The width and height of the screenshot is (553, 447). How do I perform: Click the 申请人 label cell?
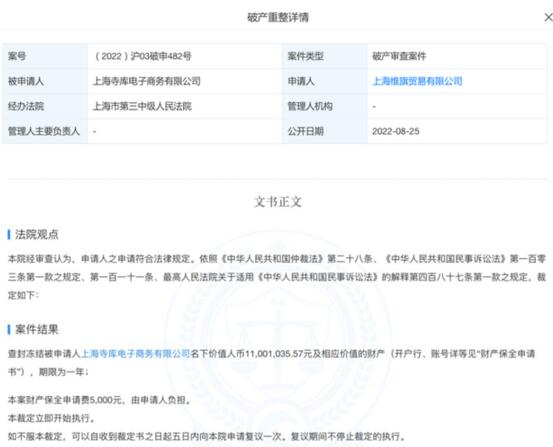coord(325,81)
